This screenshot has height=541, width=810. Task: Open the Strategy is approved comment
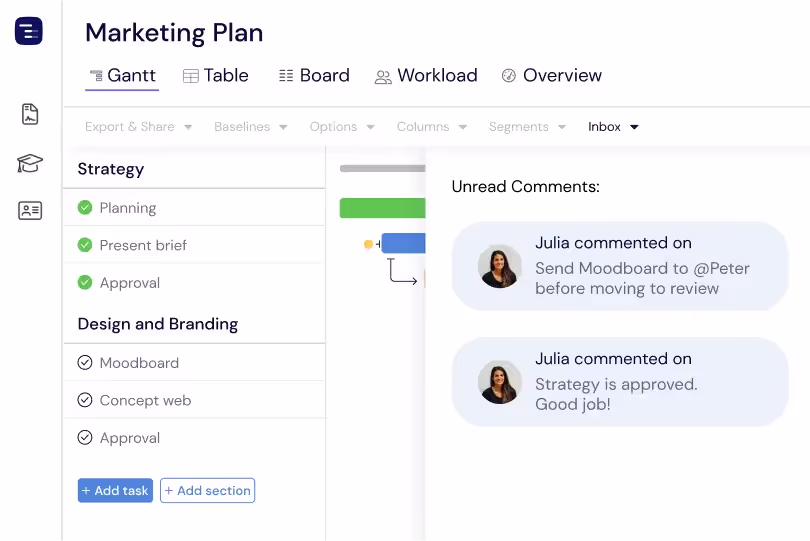pos(620,382)
